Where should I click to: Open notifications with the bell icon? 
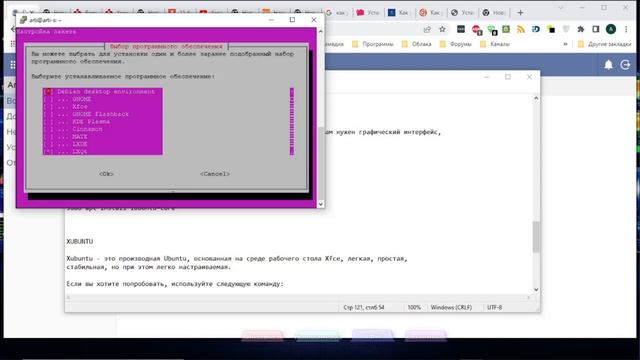(609, 64)
